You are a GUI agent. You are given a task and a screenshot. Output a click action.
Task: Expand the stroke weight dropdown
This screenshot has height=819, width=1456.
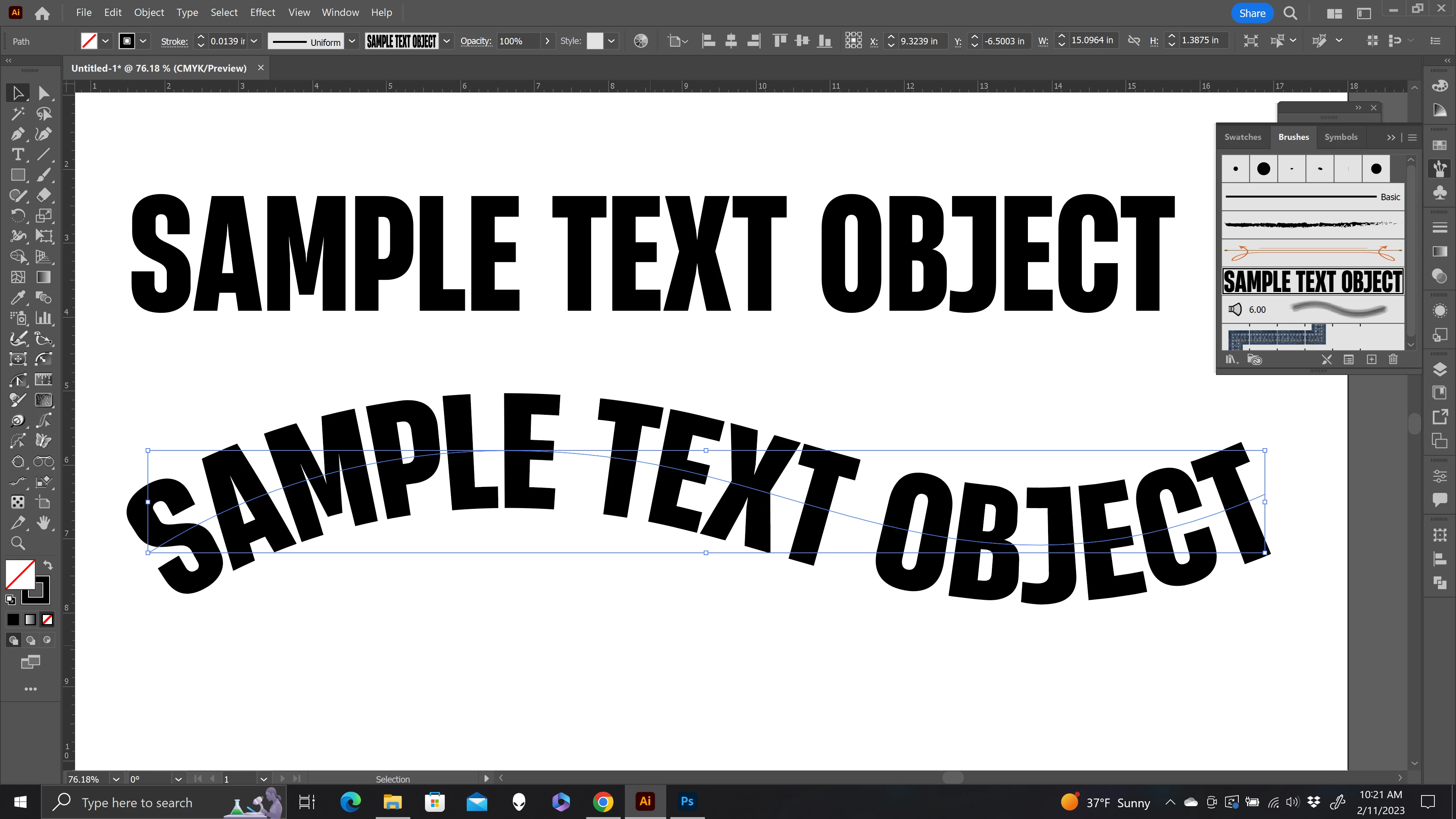pos(254,41)
